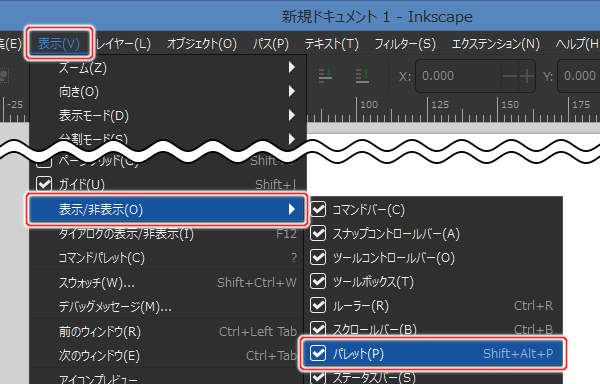The width and height of the screenshot is (600, 384).
Task: Open the エクステンション(N) menu
Action: click(x=496, y=44)
